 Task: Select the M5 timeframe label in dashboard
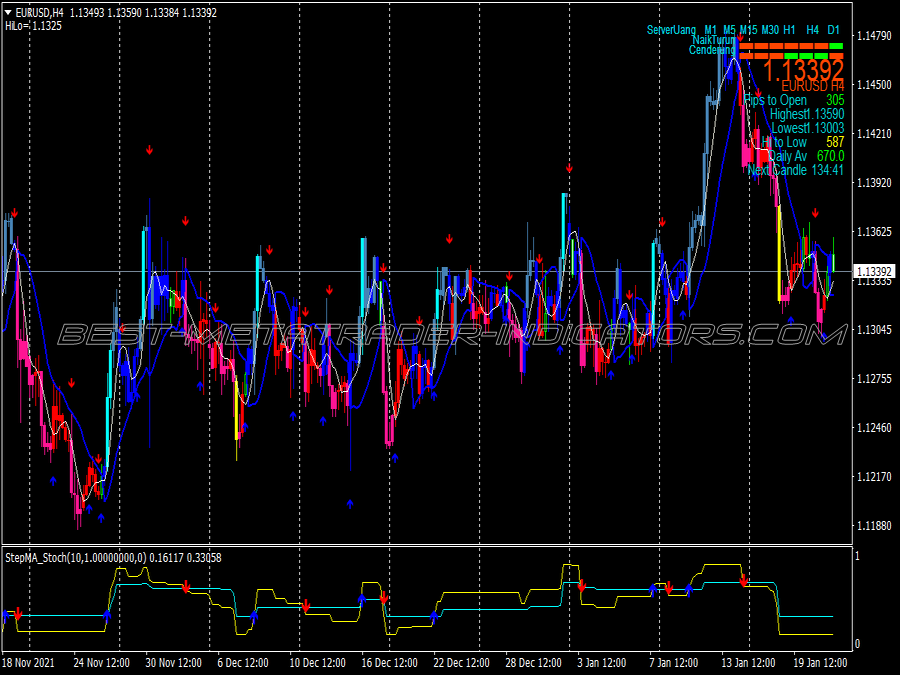click(729, 30)
